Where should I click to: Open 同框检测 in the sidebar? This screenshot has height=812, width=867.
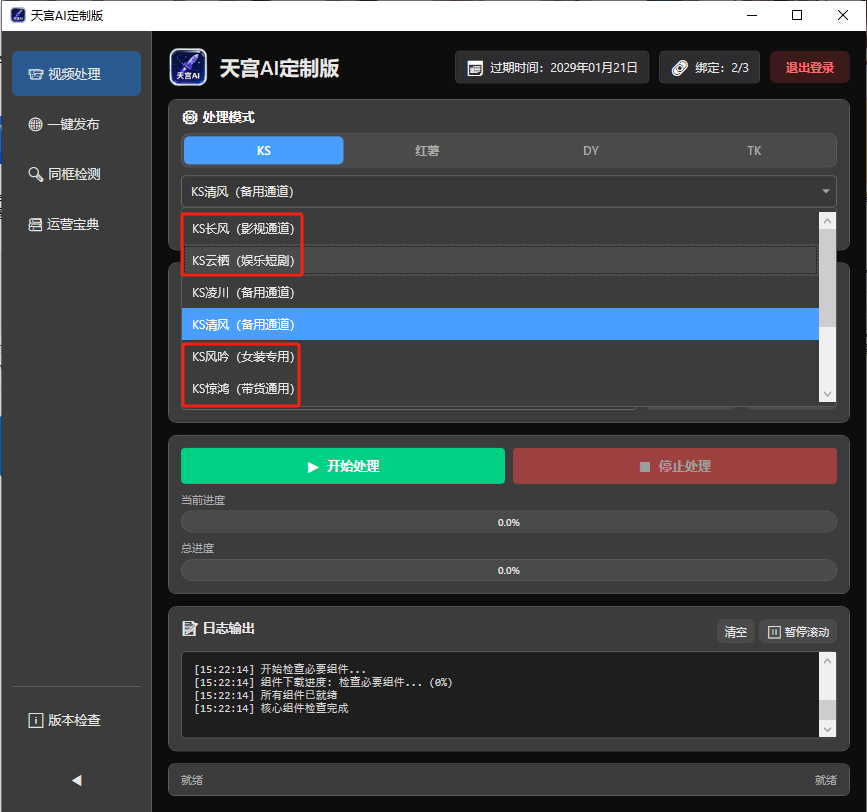tap(76, 174)
